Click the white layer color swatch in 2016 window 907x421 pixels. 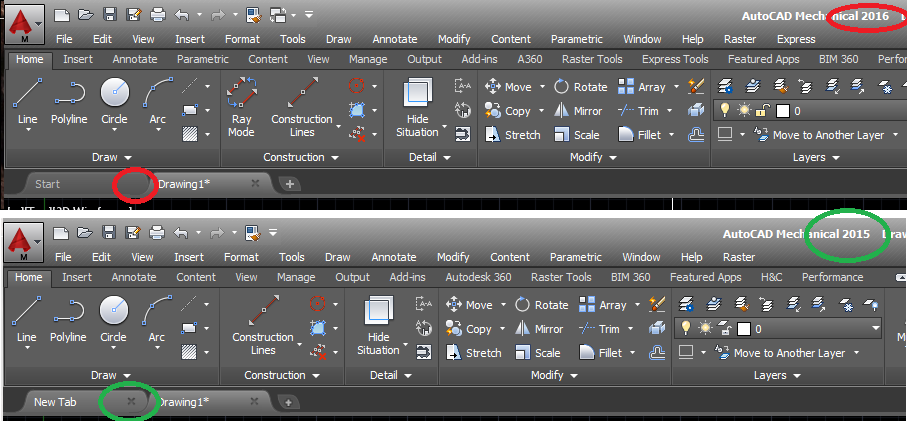click(782, 110)
